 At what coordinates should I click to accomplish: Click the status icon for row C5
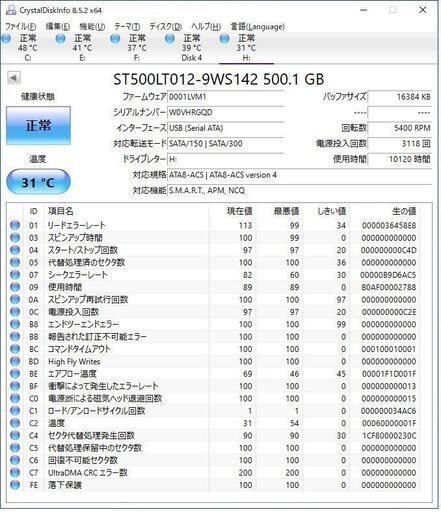[15, 447]
